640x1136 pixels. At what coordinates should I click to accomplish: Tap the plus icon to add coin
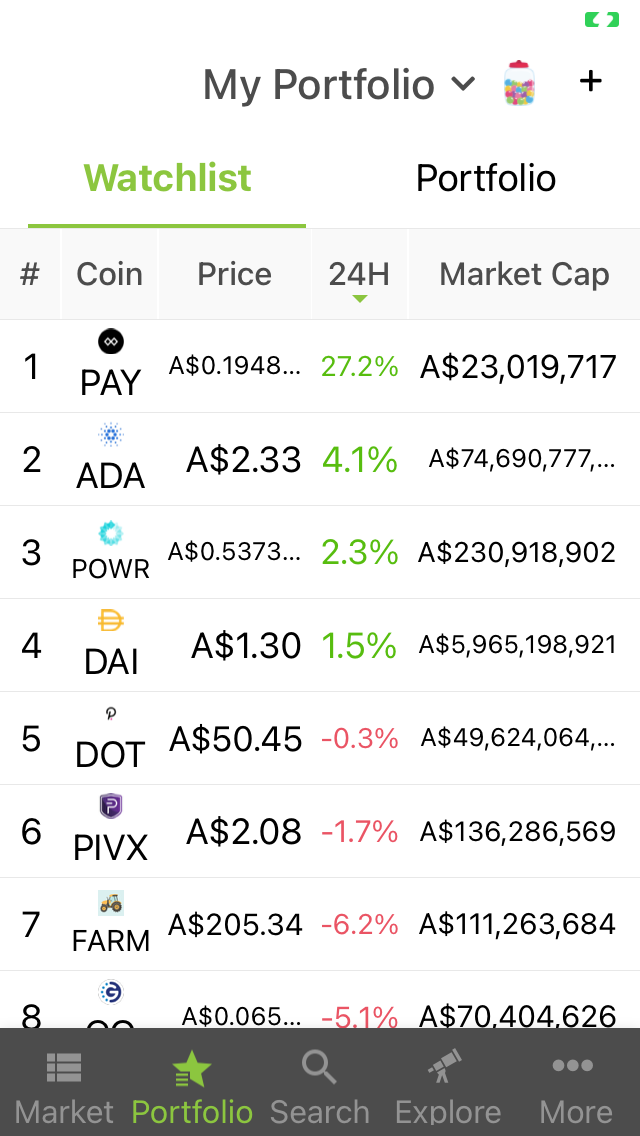(x=591, y=81)
